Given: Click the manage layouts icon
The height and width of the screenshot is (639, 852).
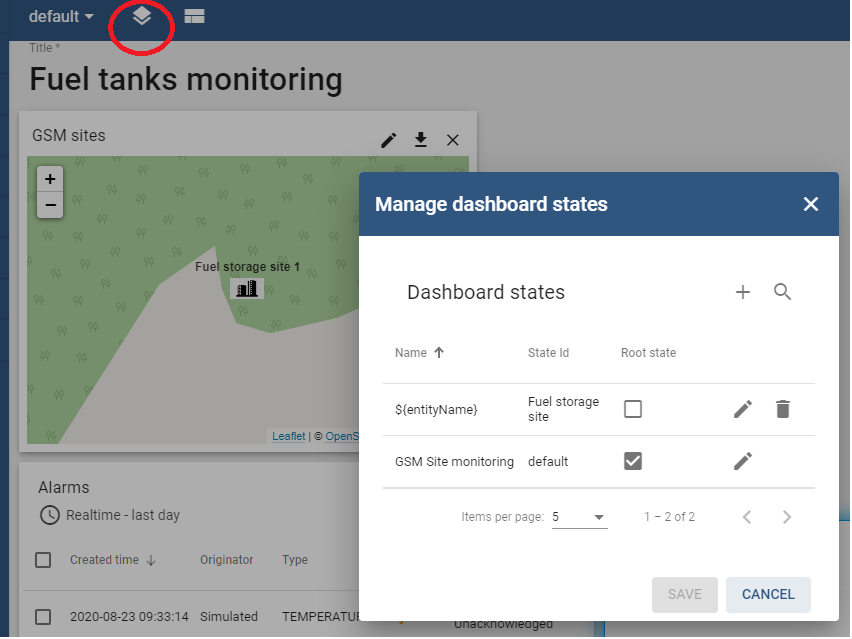Looking at the screenshot, I should pyautogui.click(x=194, y=16).
